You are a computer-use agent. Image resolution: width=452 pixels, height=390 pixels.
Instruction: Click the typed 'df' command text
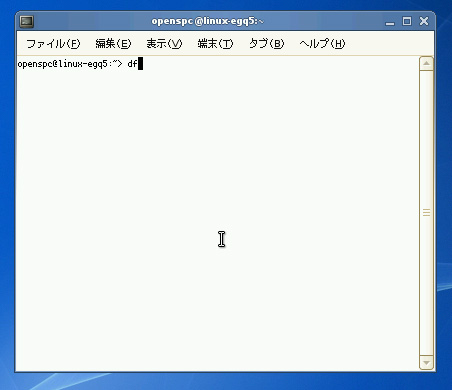[132, 63]
